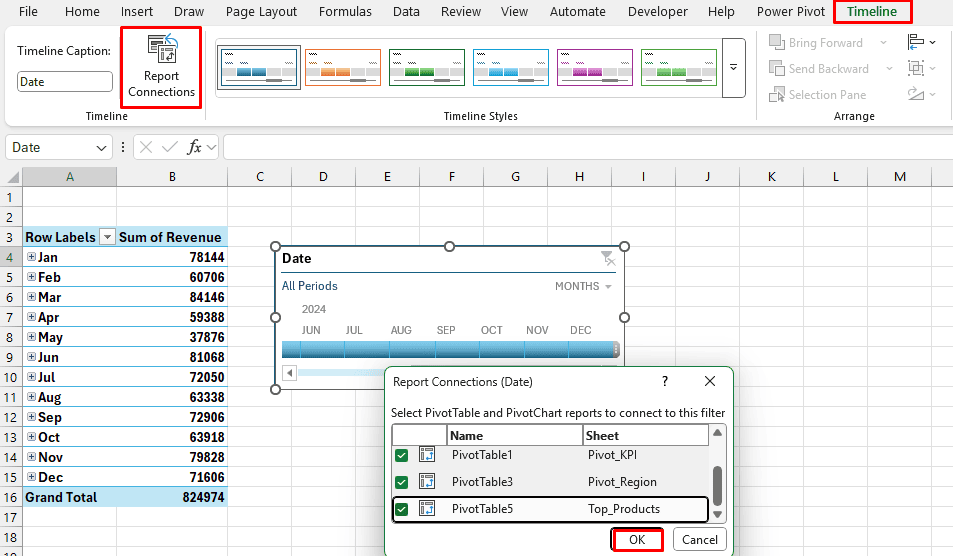Switch to the Timeline tab
The width and height of the screenshot is (953, 556).
pyautogui.click(x=872, y=12)
